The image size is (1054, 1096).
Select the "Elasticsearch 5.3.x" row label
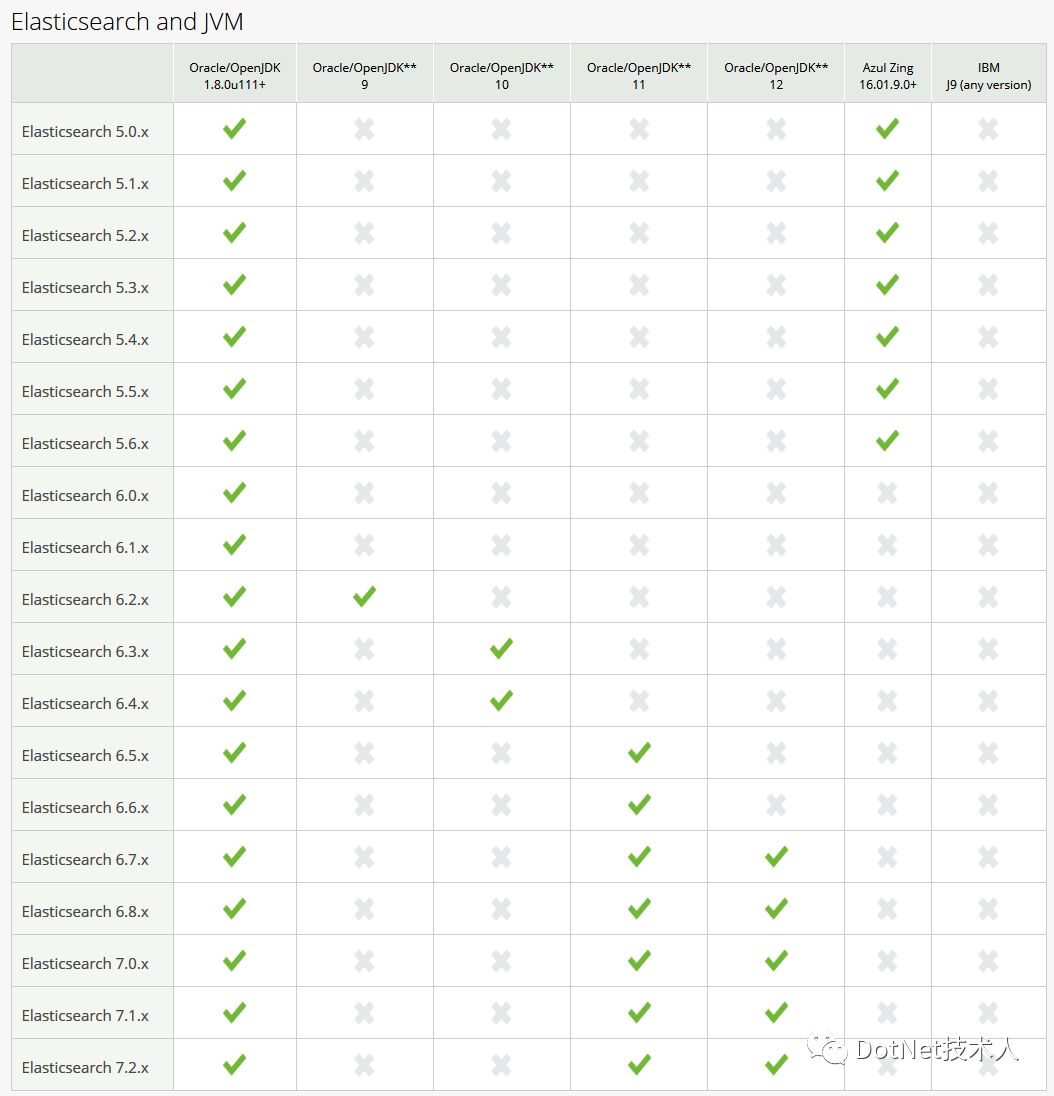tap(85, 287)
